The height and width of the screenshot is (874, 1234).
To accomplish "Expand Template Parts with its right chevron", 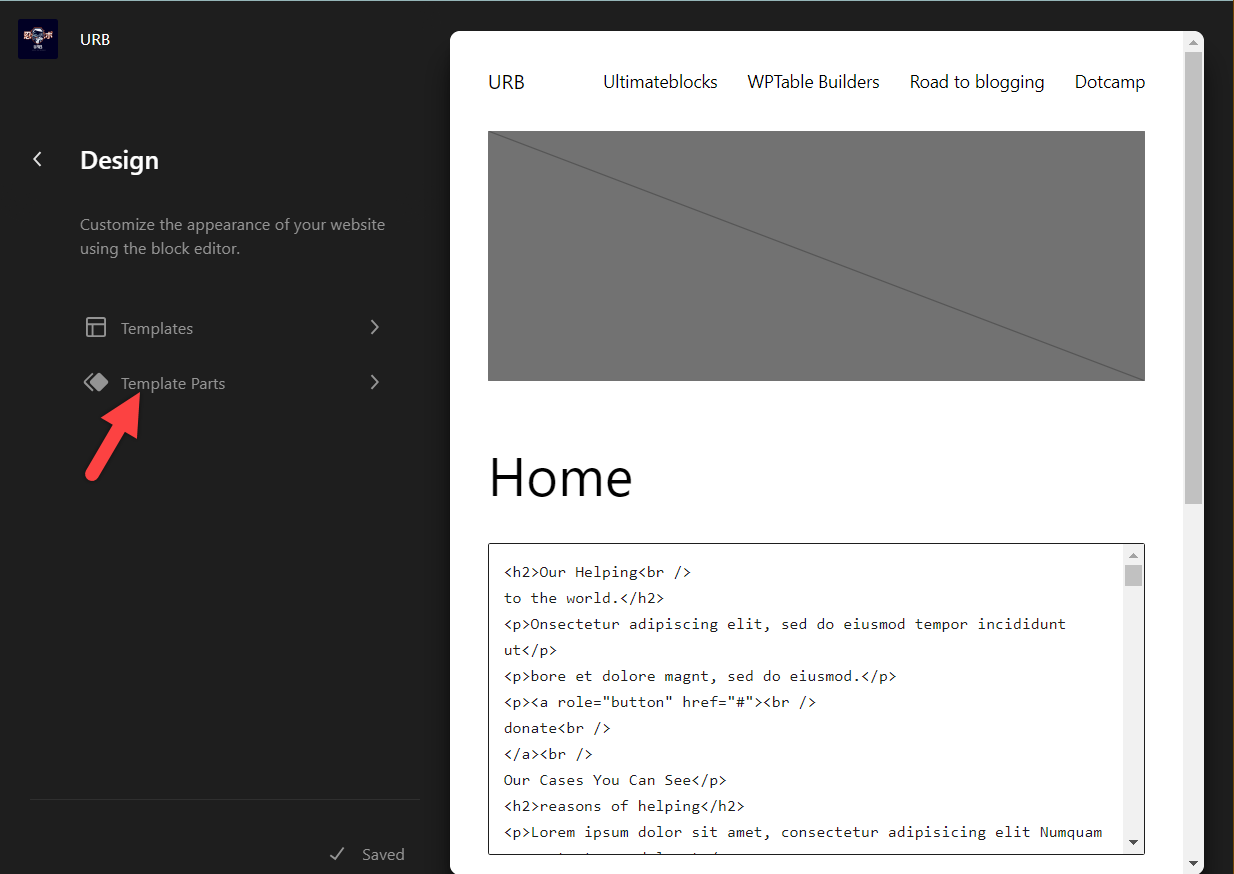I will pyautogui.click(x=375, y=382).
